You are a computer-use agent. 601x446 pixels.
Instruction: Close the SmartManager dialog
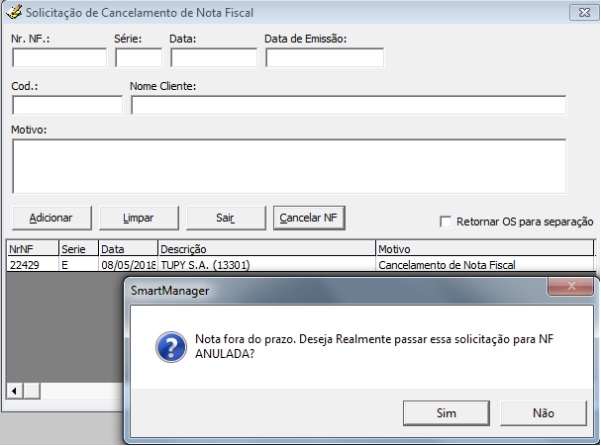(571, 286)
